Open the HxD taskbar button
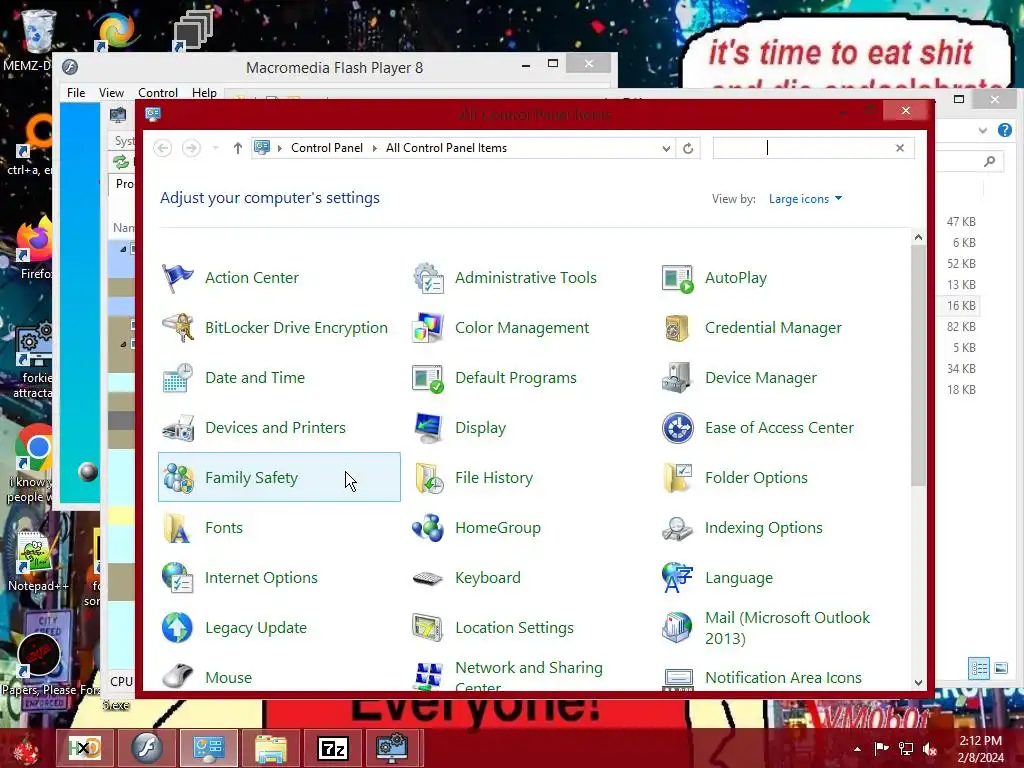 pos(84,748)
